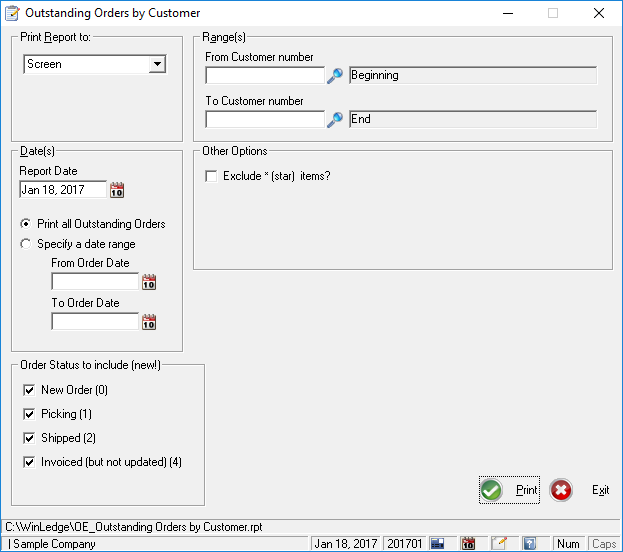Image resolution: width=623 pixels, height=552 pixels.
Task: Open calendar for From Order Date
Action: (x=149, y=282)
